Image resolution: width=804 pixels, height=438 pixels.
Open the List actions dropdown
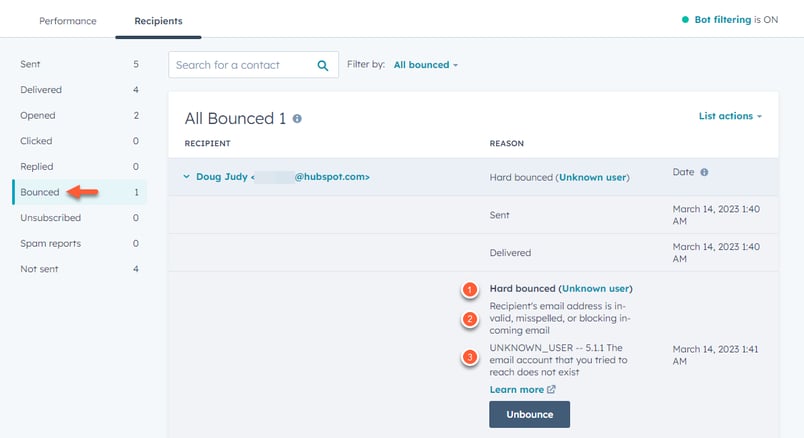coord(730,116)
